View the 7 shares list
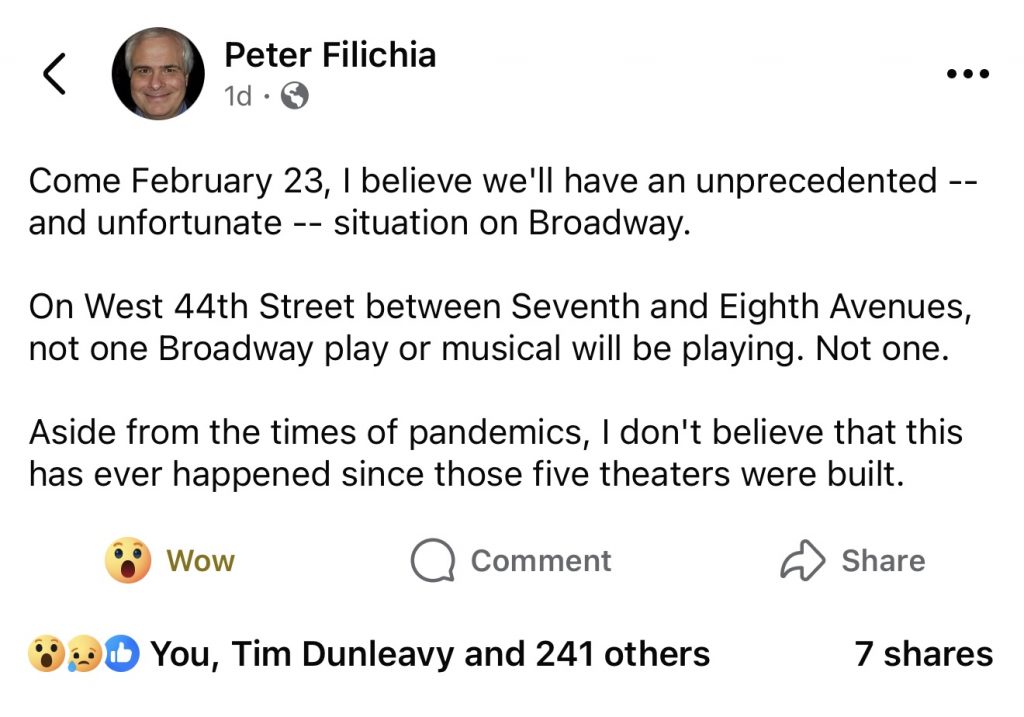1024x717 pixels. click(924, 655)
